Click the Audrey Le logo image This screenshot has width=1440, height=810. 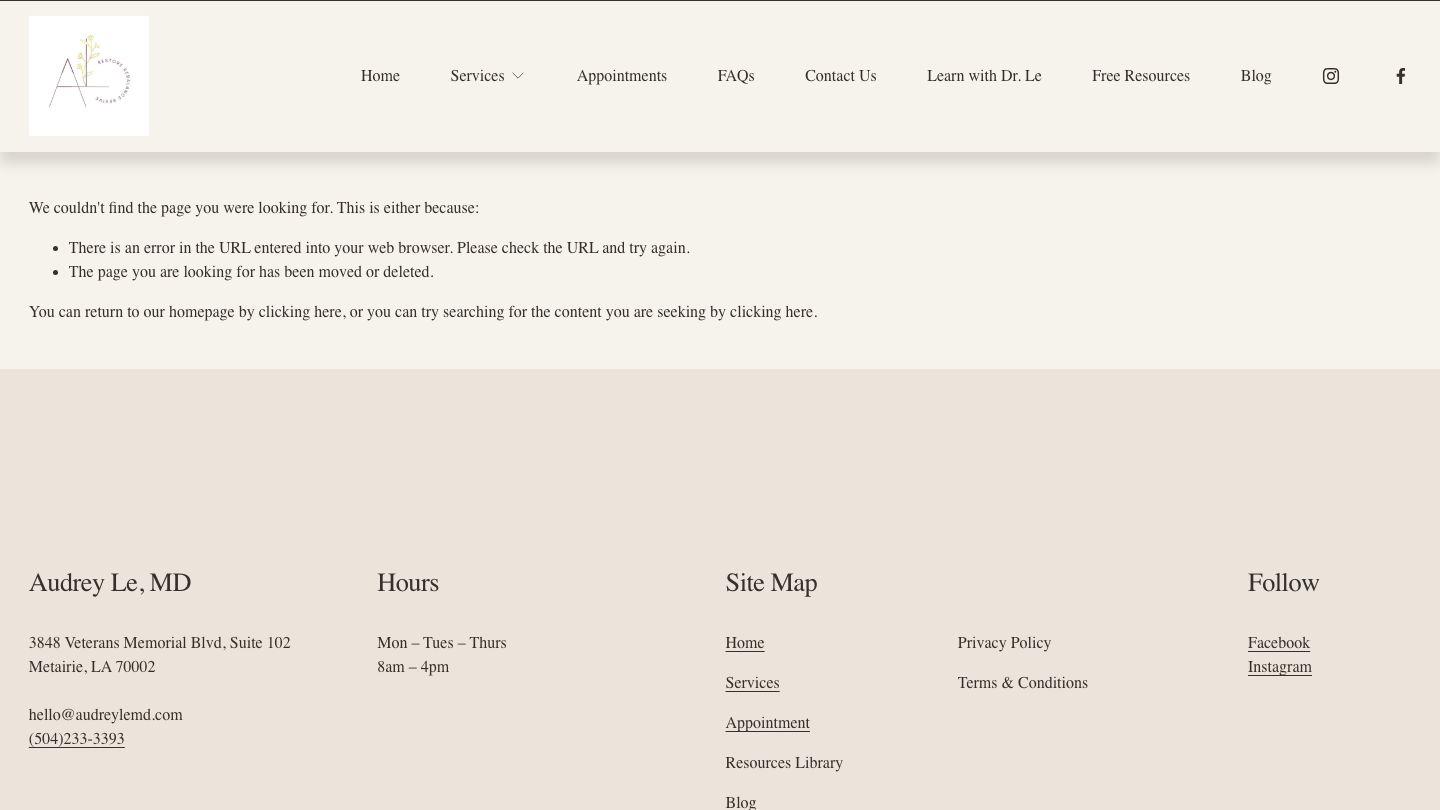(89, 76)
